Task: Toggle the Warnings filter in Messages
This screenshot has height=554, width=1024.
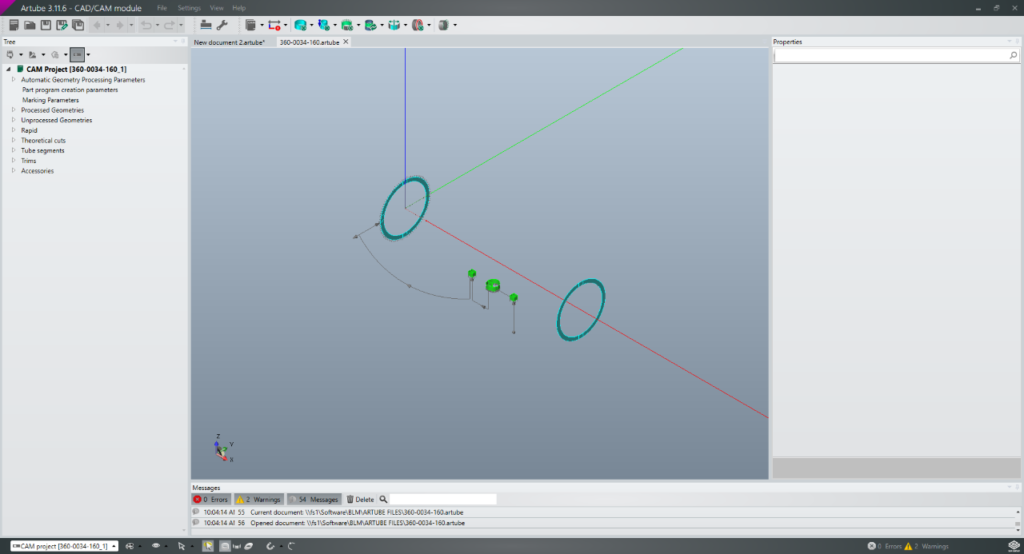Action: [258, 499]
